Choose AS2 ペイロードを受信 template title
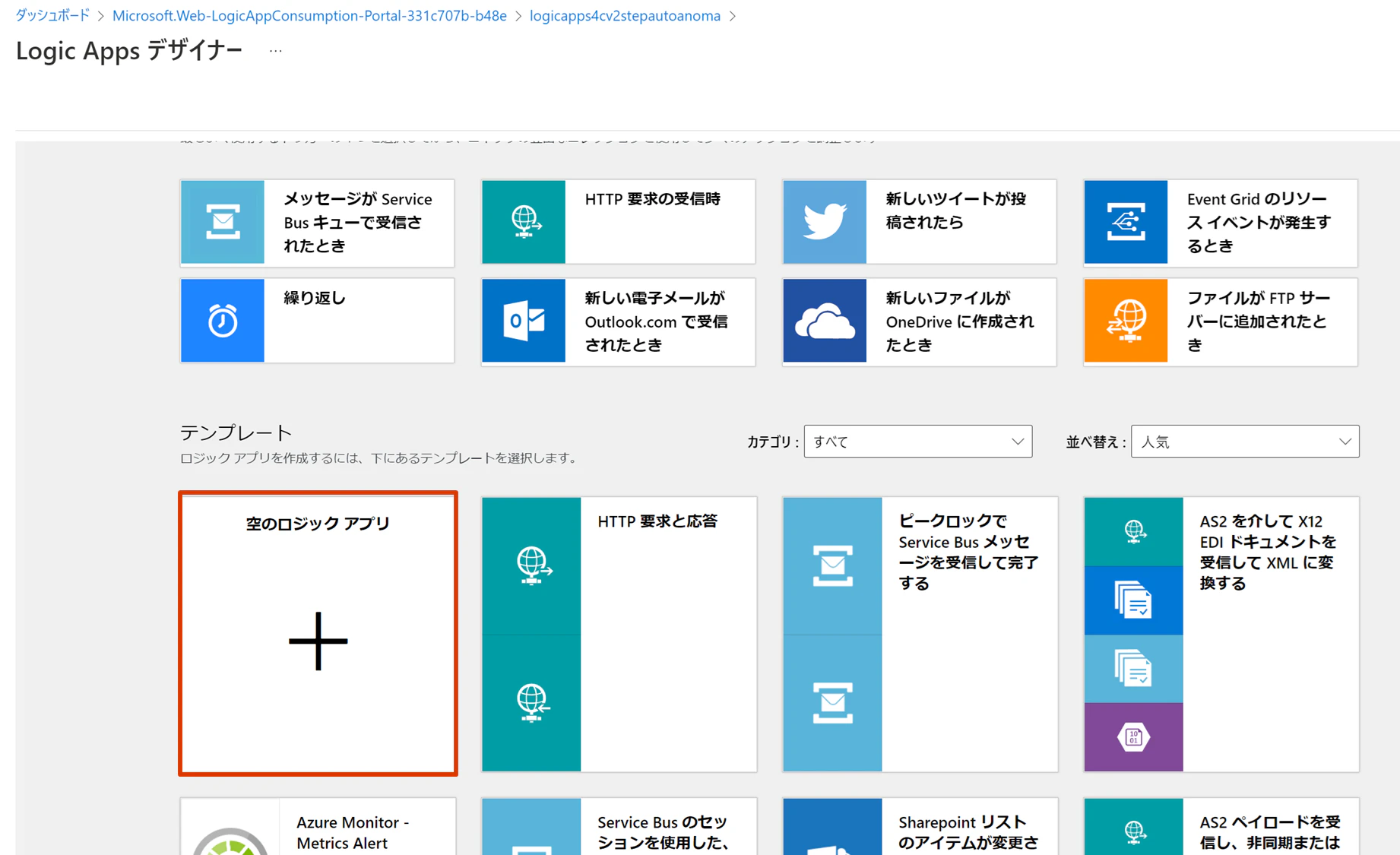 pyautogui.click(x=1270, y=833)
